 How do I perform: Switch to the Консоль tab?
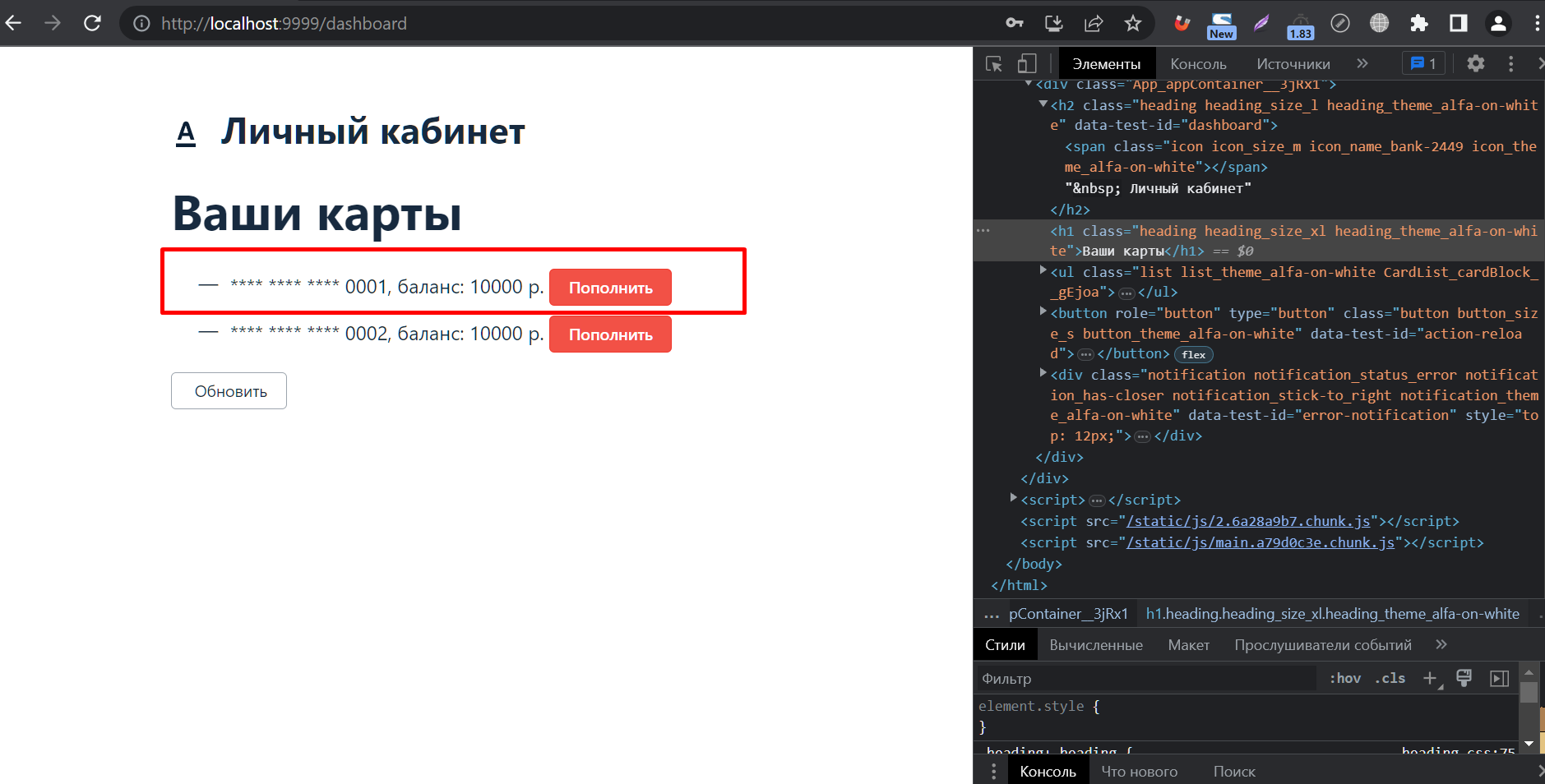(1197, 63)
